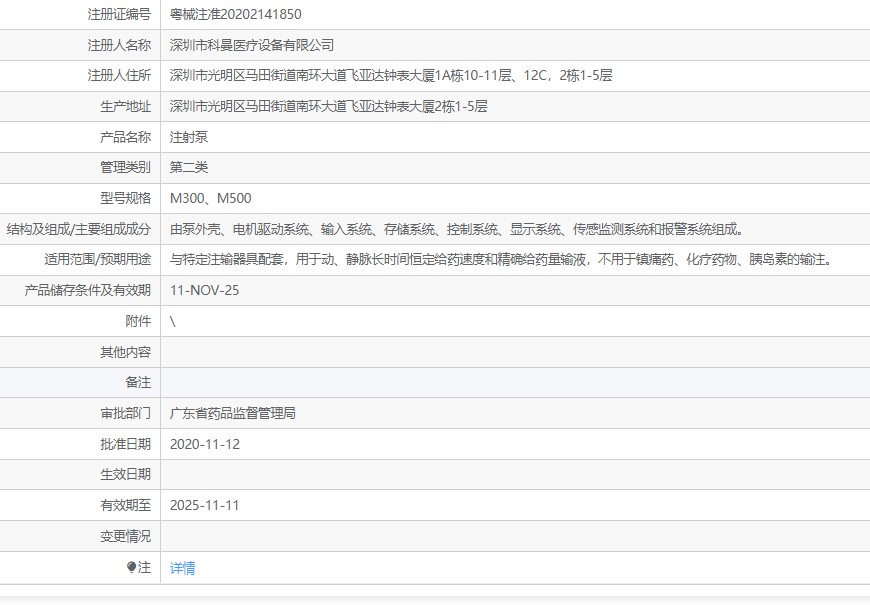Click intended use text starting 与特定注输器具配套
This screenshot has width=870, height=605.
pyautogui.click(x=502, y=259)
